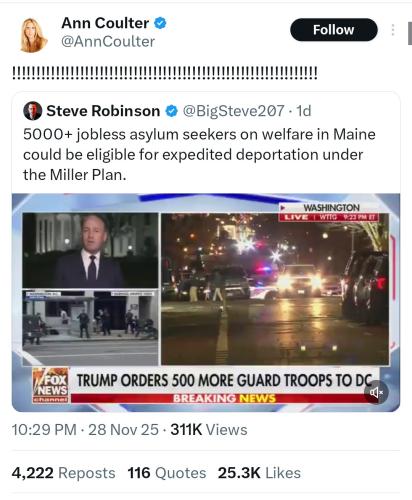412x500 pixels.
Task: Click the Ann Coulter display name
Action: click(105, 23)
